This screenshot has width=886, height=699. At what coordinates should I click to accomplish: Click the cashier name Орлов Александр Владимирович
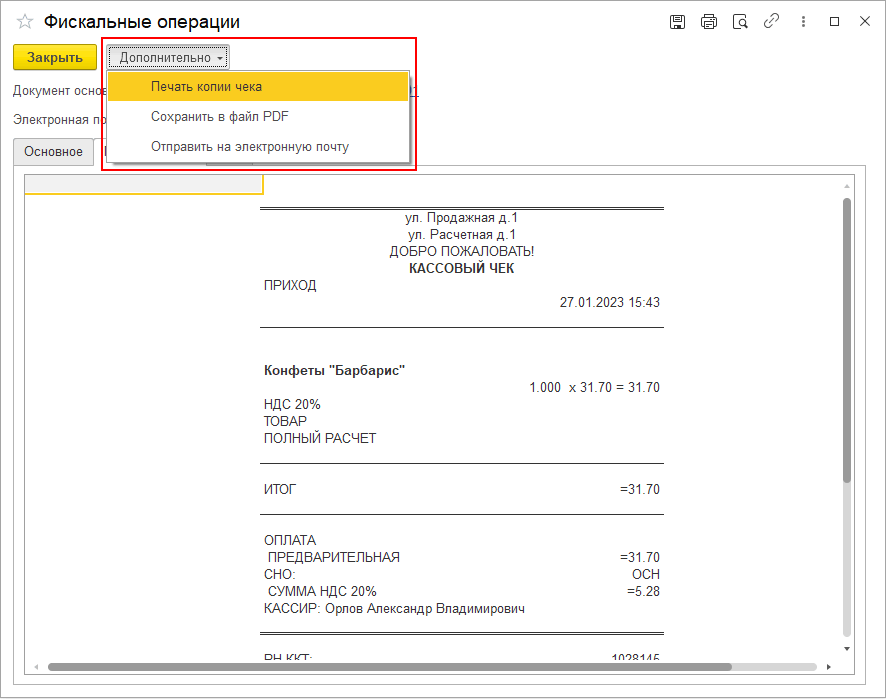coord(425,609)
